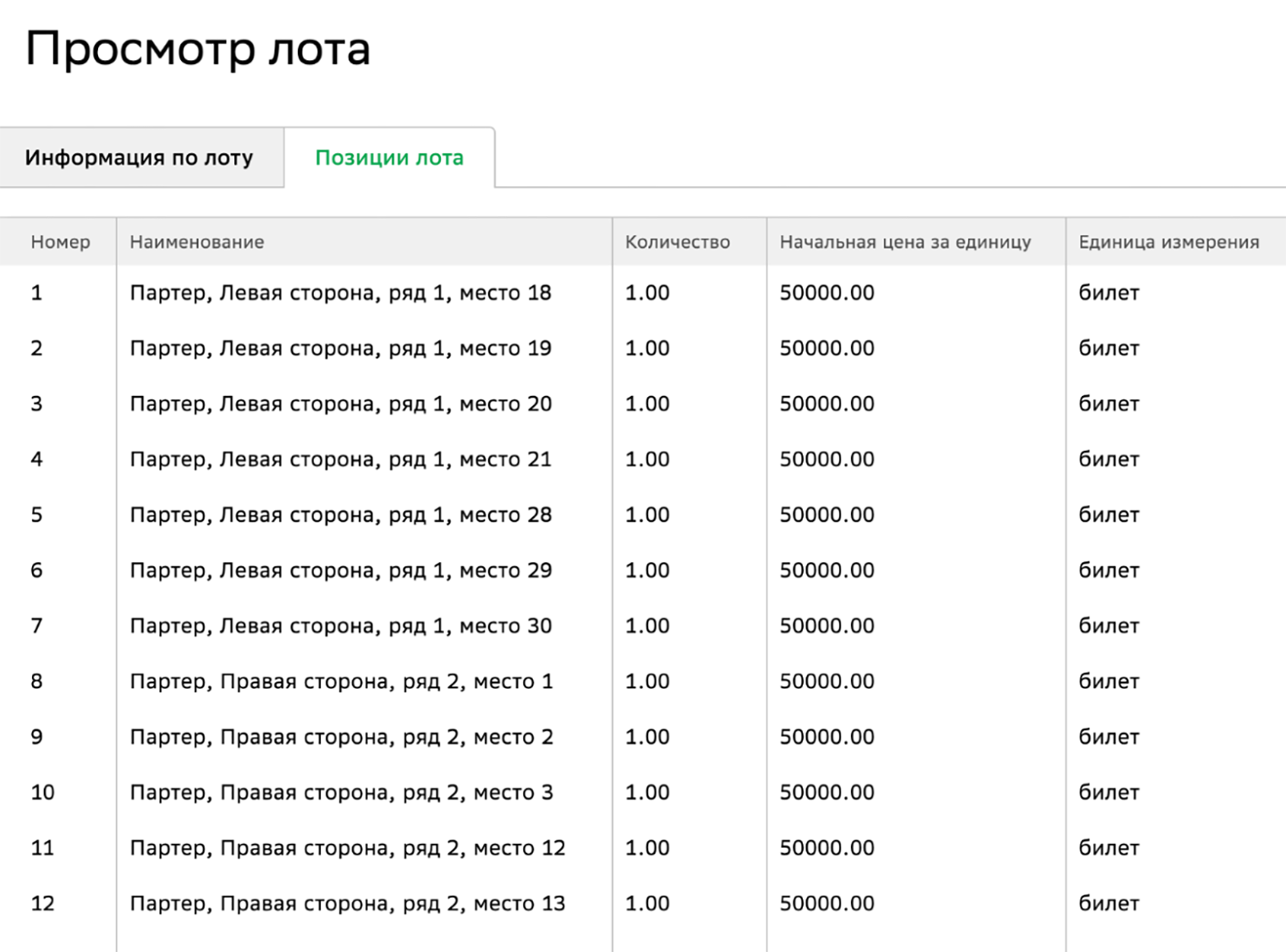Click row number 10 cell

[x=42, y=793]
